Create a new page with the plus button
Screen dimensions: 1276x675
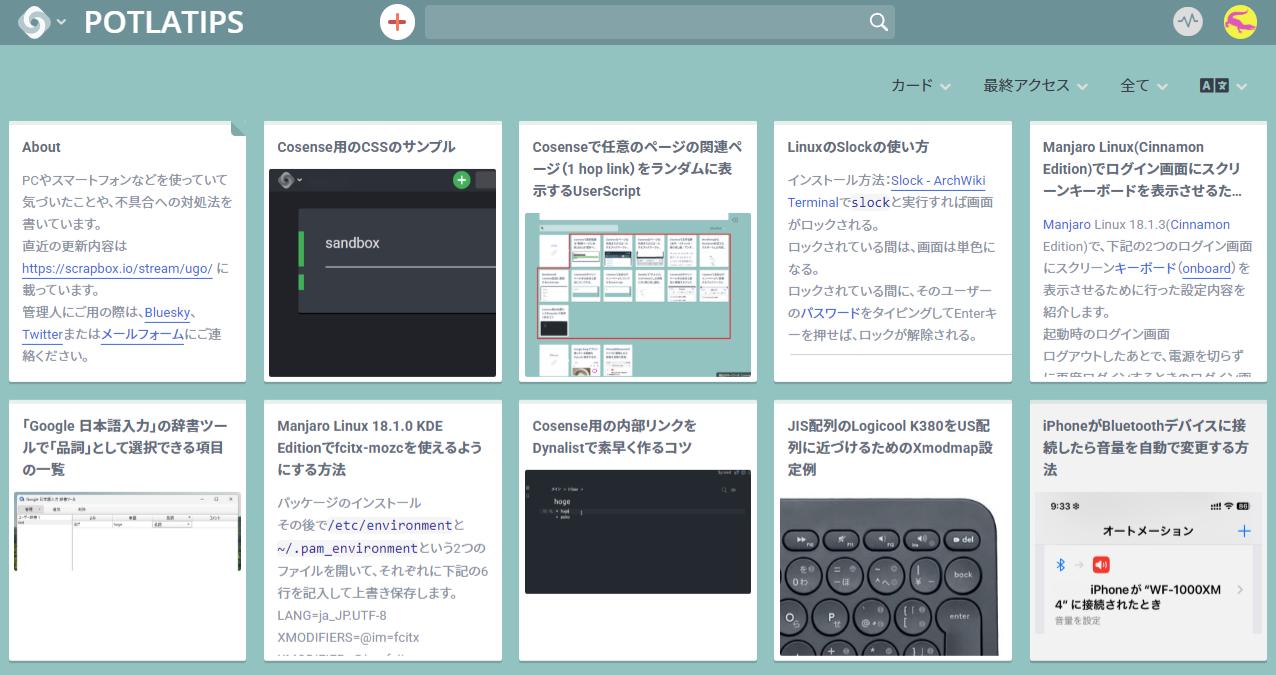pos(398,21)
